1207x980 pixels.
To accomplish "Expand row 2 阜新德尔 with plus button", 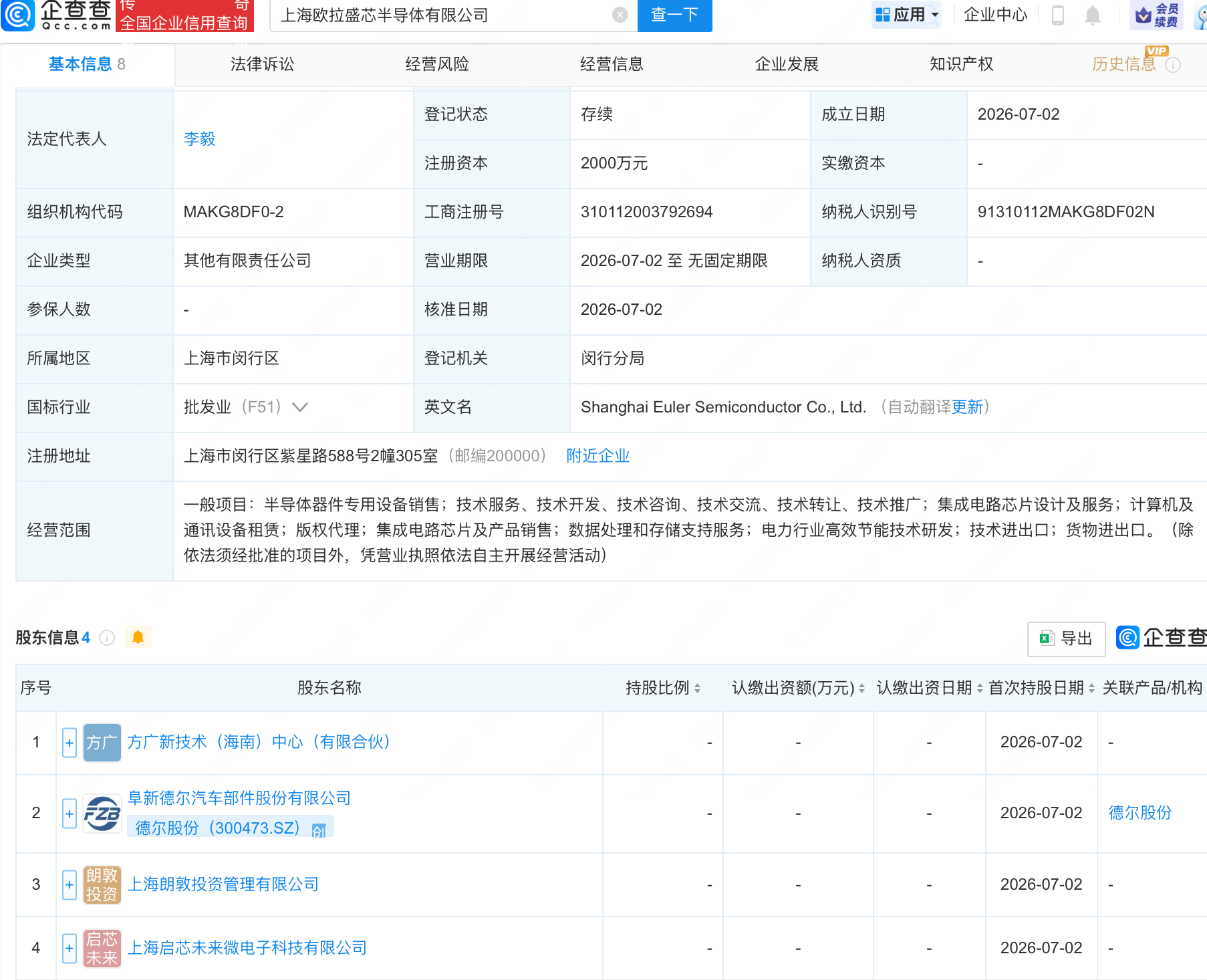I will tap(70, 814).
